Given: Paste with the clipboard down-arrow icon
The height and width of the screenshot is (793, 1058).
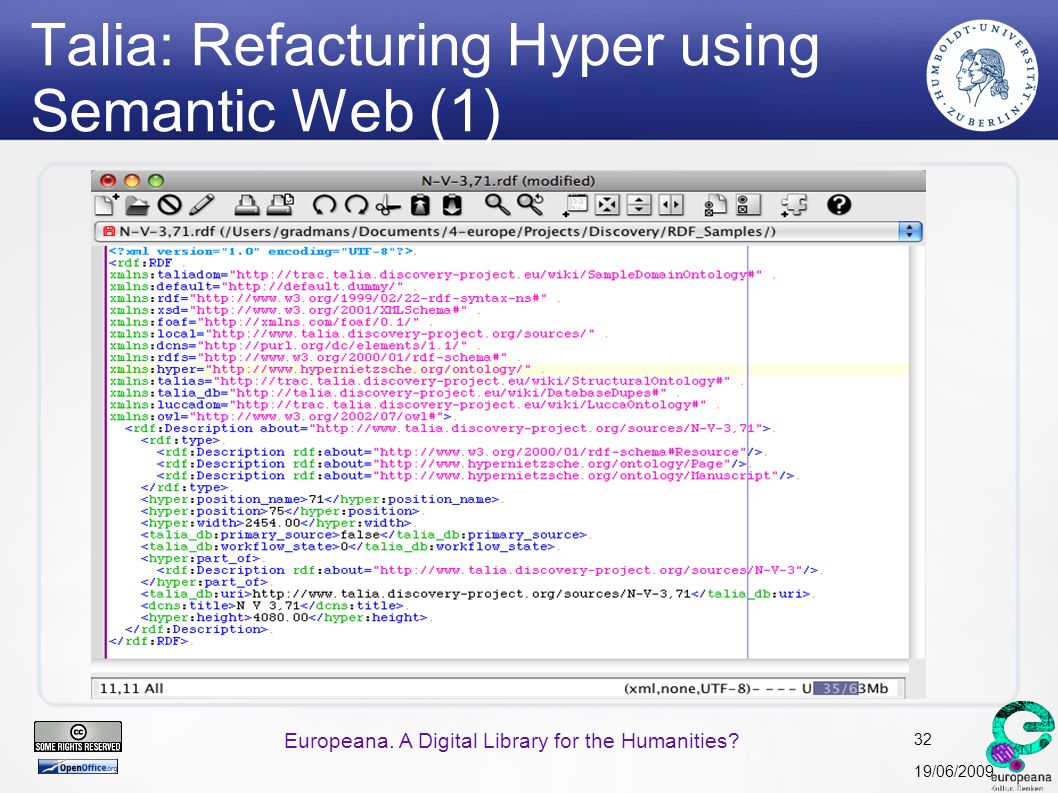Looking at the screenshot, I should click(x=451, y=204).
